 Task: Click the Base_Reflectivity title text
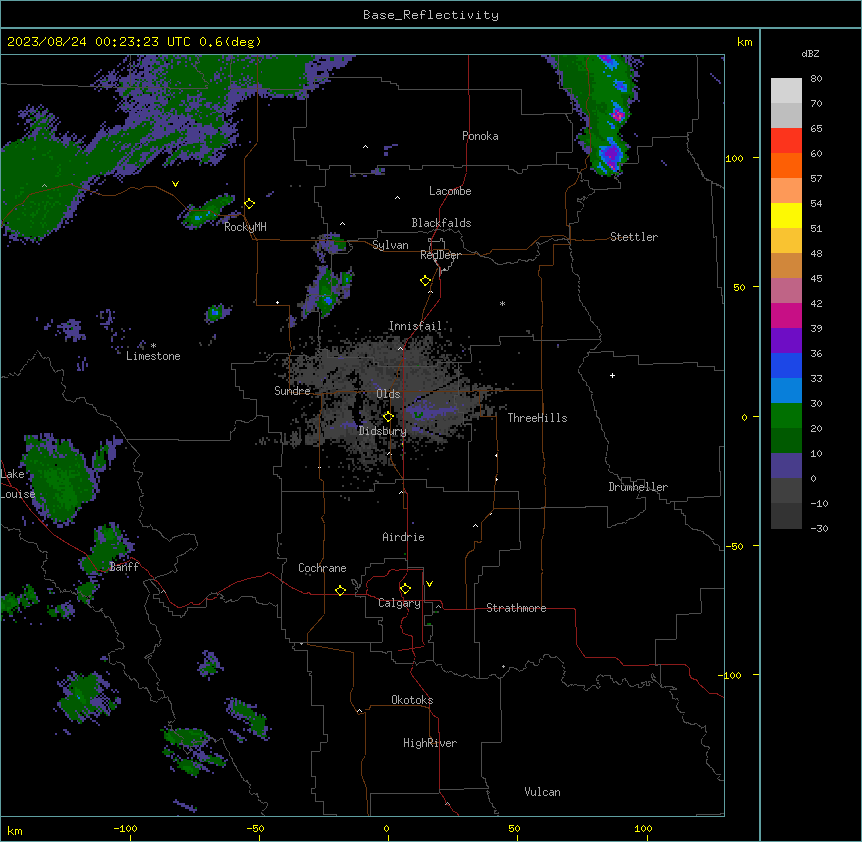click(431, 15)
